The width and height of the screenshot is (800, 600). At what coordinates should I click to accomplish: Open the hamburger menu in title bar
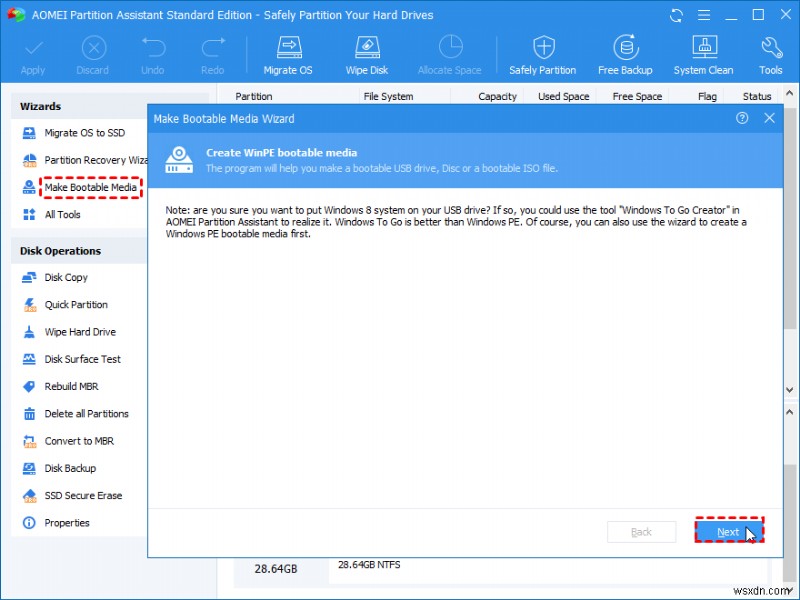point(704,15)
